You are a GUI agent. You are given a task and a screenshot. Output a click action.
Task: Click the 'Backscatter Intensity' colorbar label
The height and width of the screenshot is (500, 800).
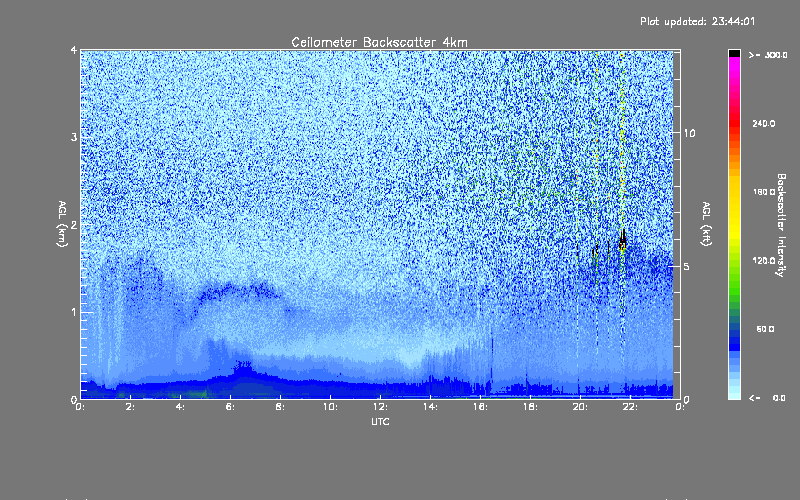[781, 225]
